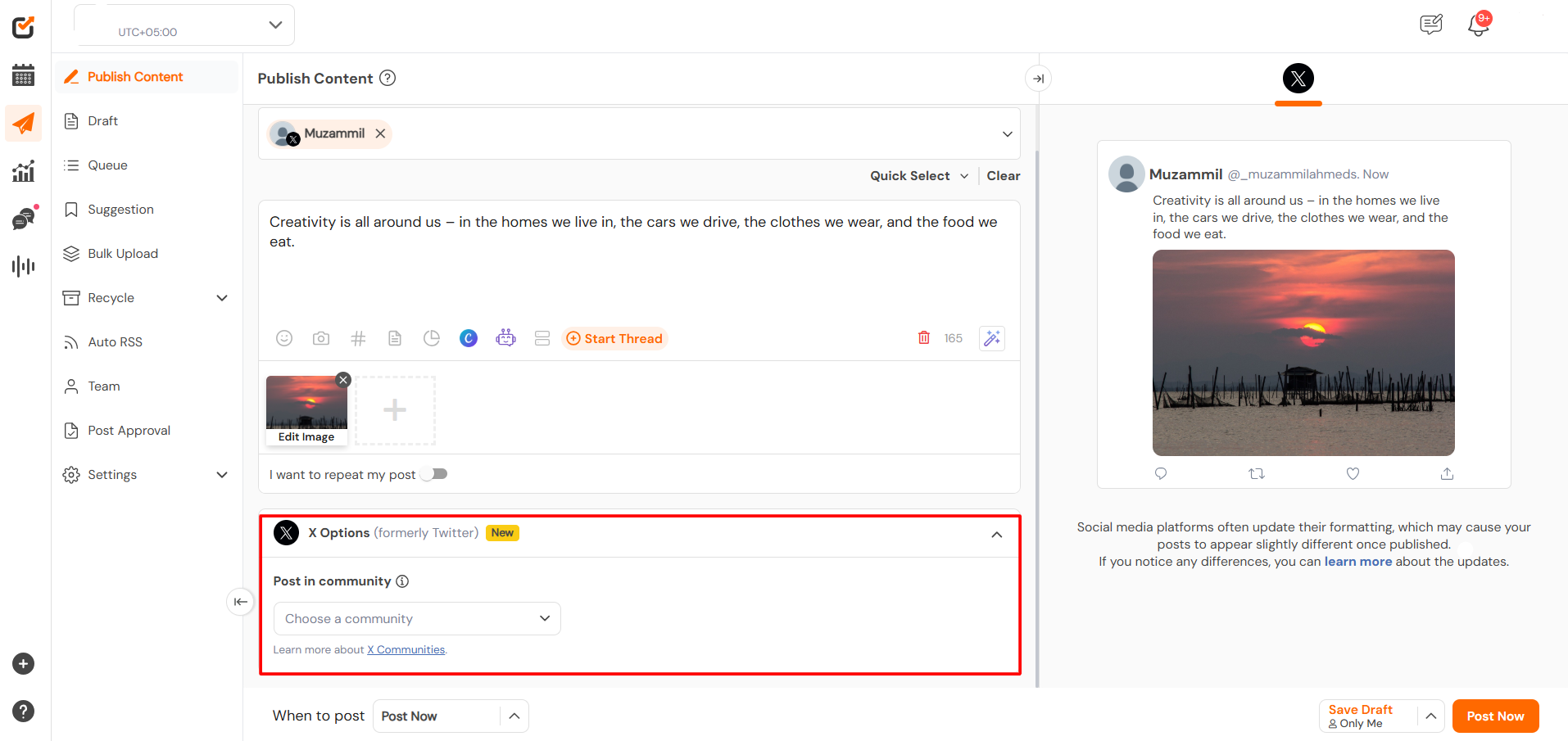Collapse the sidebar with the arrow button
Viewport: 1568px width, 741px height.
coord(240,602)
